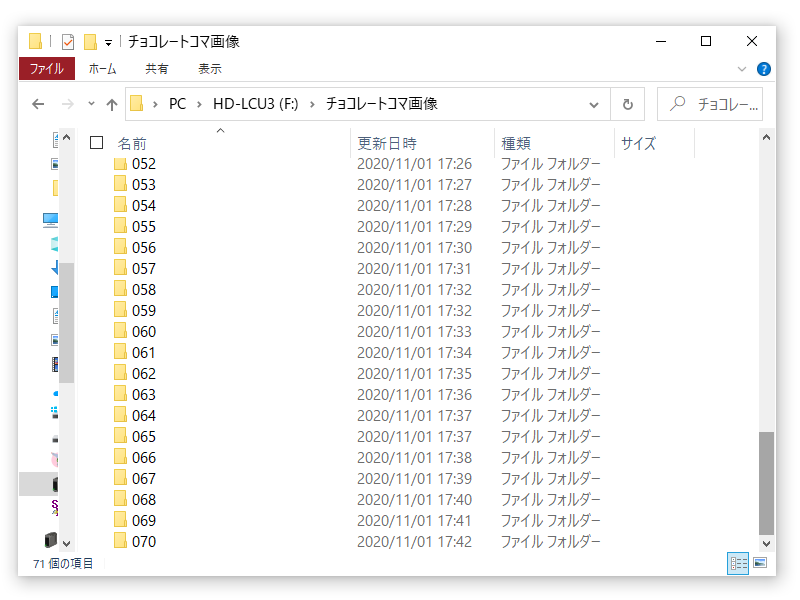
Task: Open the ホーム ribbon tab
Action: click(102, 68)
